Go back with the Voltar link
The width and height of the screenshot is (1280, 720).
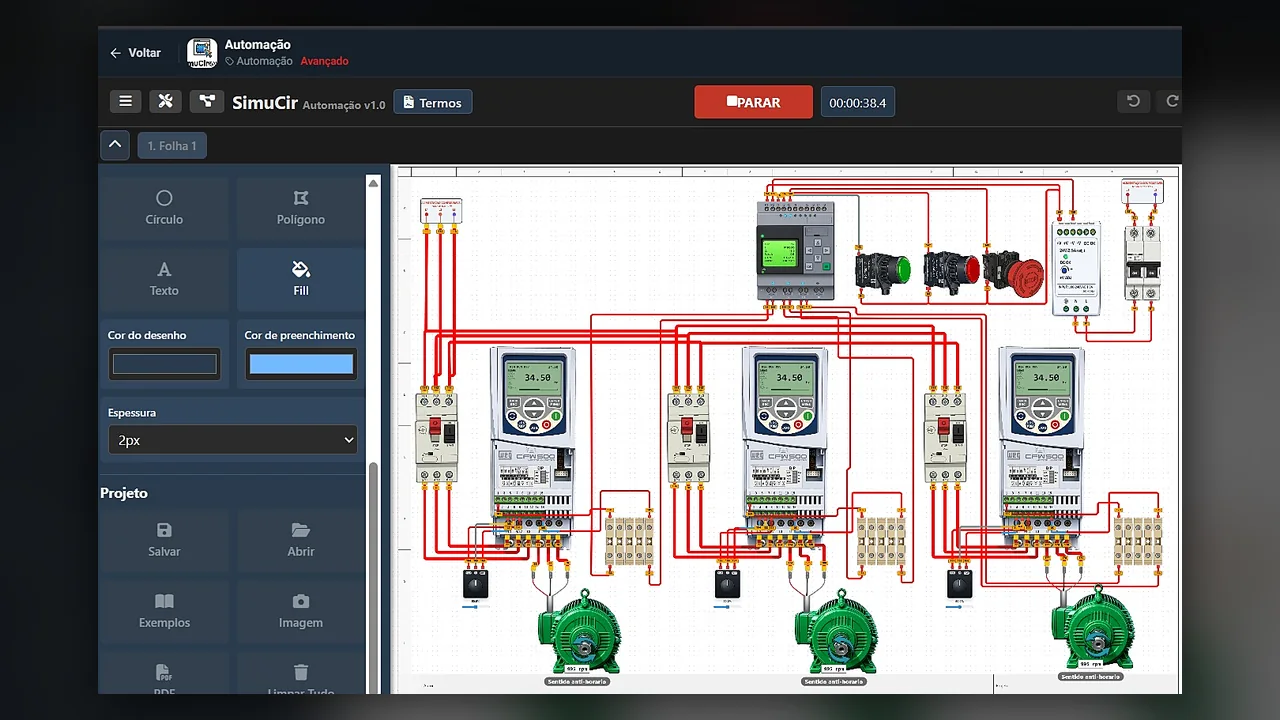(x=135, y=53)
